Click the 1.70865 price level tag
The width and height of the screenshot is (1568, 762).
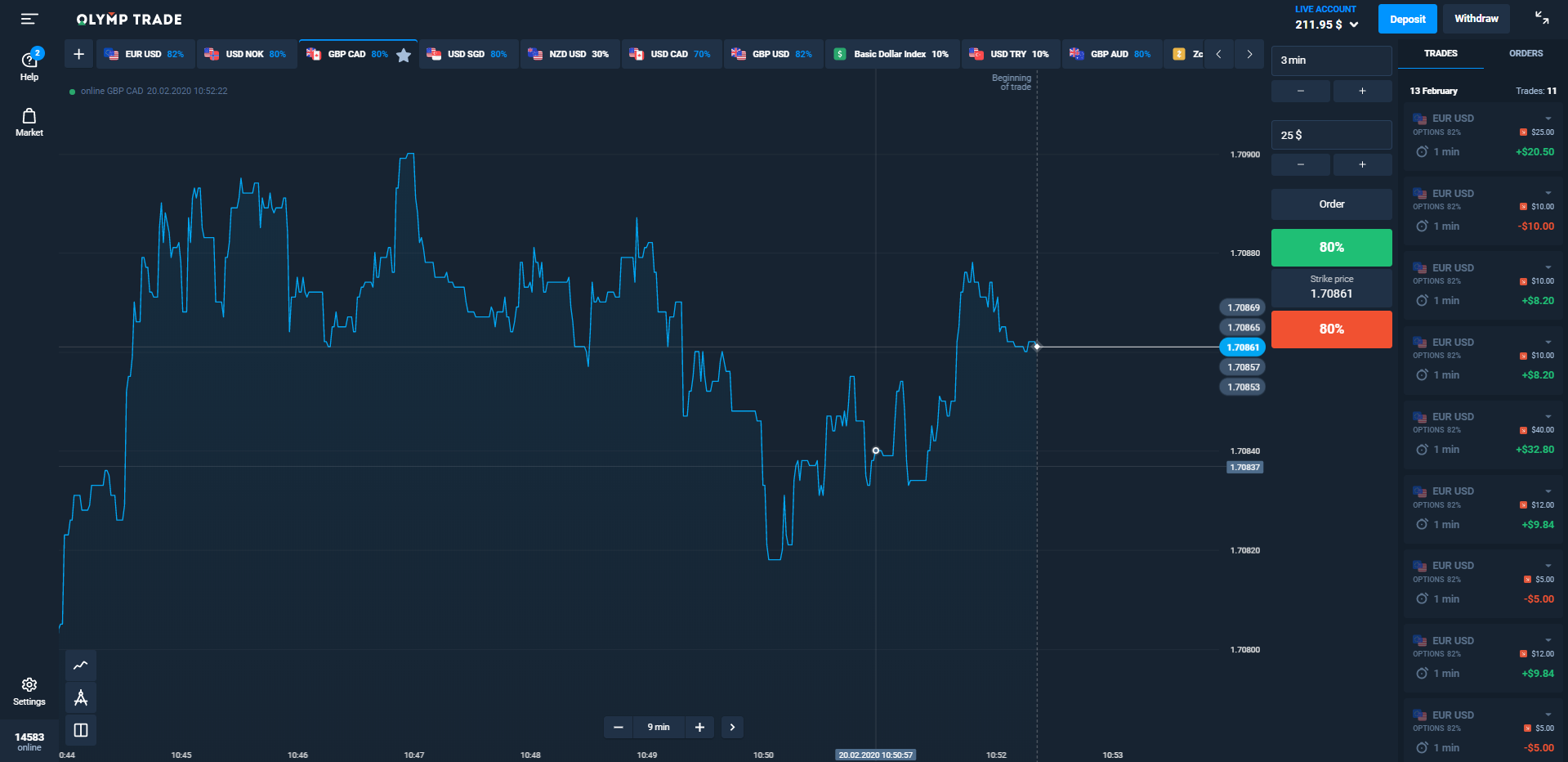click(x=1243, y=327)
